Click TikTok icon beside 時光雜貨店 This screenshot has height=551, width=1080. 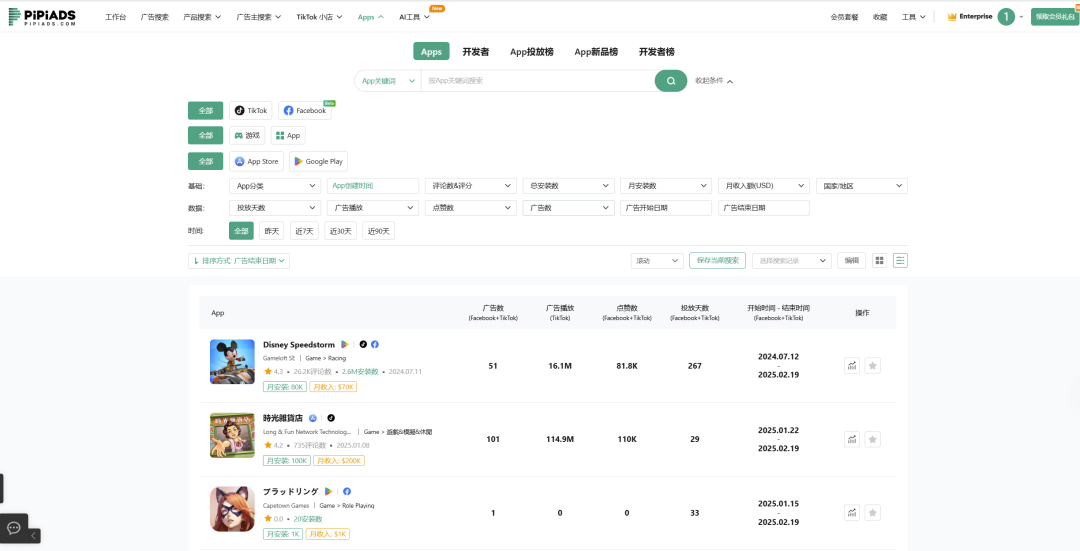click(331, 418)
